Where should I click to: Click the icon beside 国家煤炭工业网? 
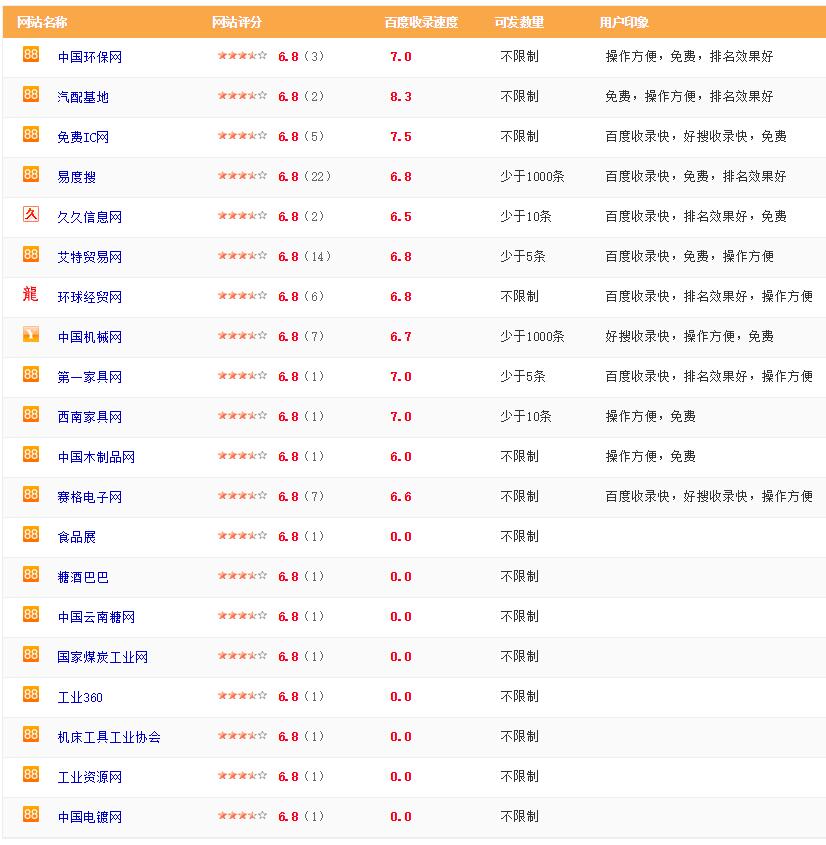(31, 654)
